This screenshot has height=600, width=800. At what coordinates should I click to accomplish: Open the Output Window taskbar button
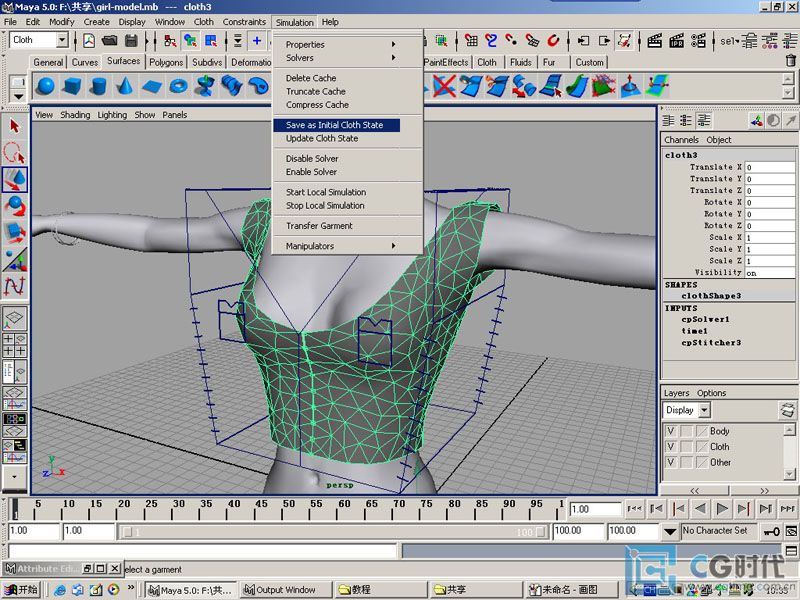(x=287, y=590)
